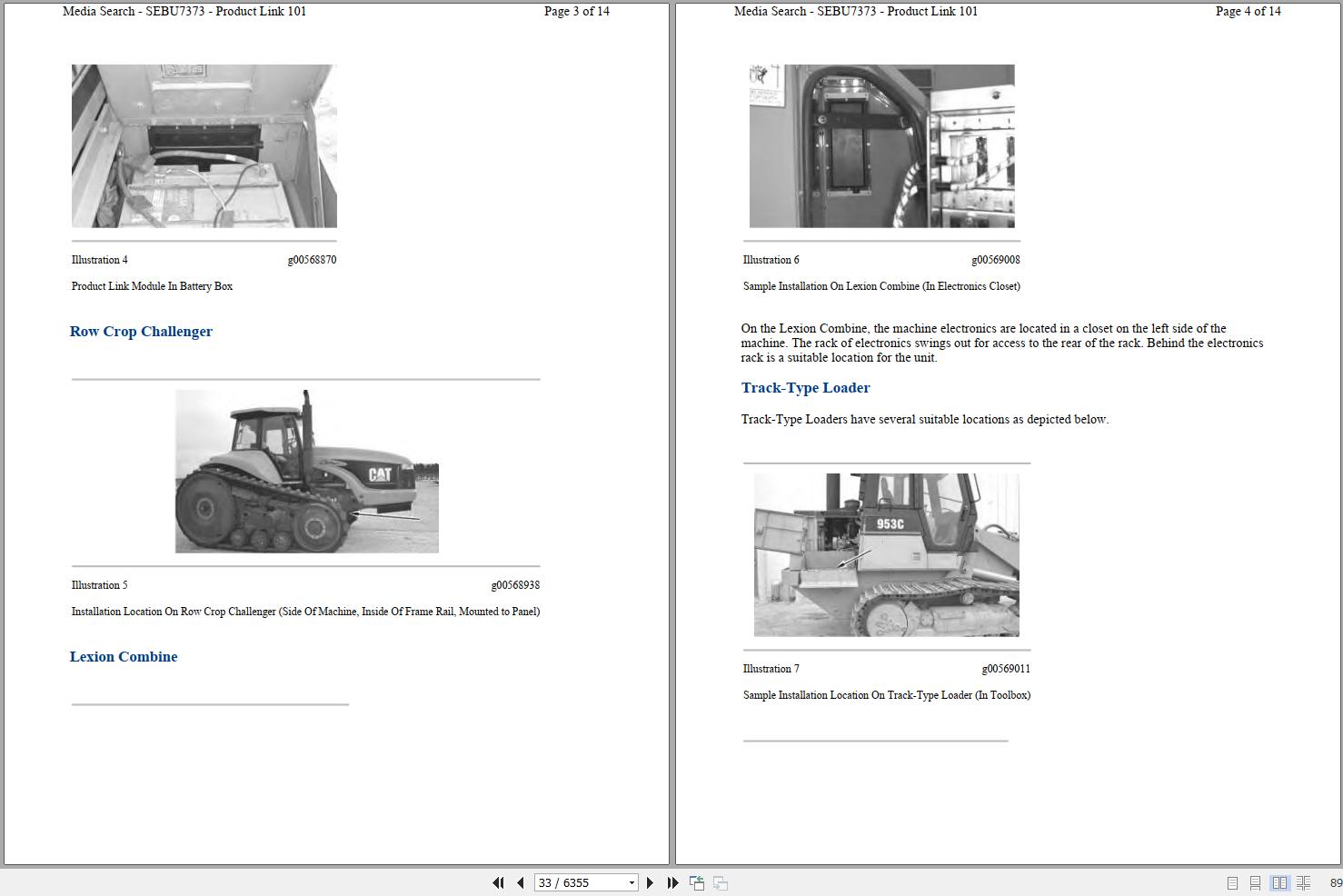
Task: Click the Media Search page title header
Action: pos(183,11)
